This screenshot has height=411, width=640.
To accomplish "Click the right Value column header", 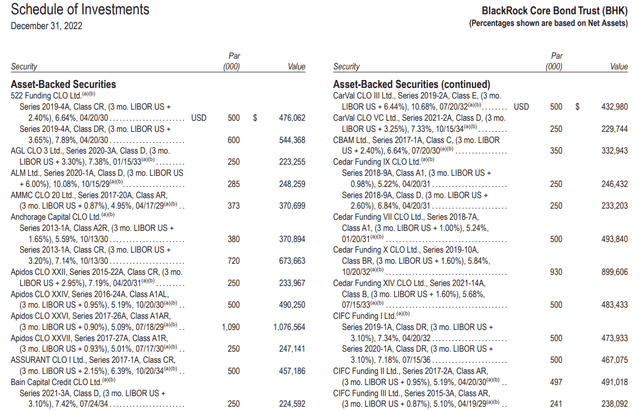I will tap(619, 67).
